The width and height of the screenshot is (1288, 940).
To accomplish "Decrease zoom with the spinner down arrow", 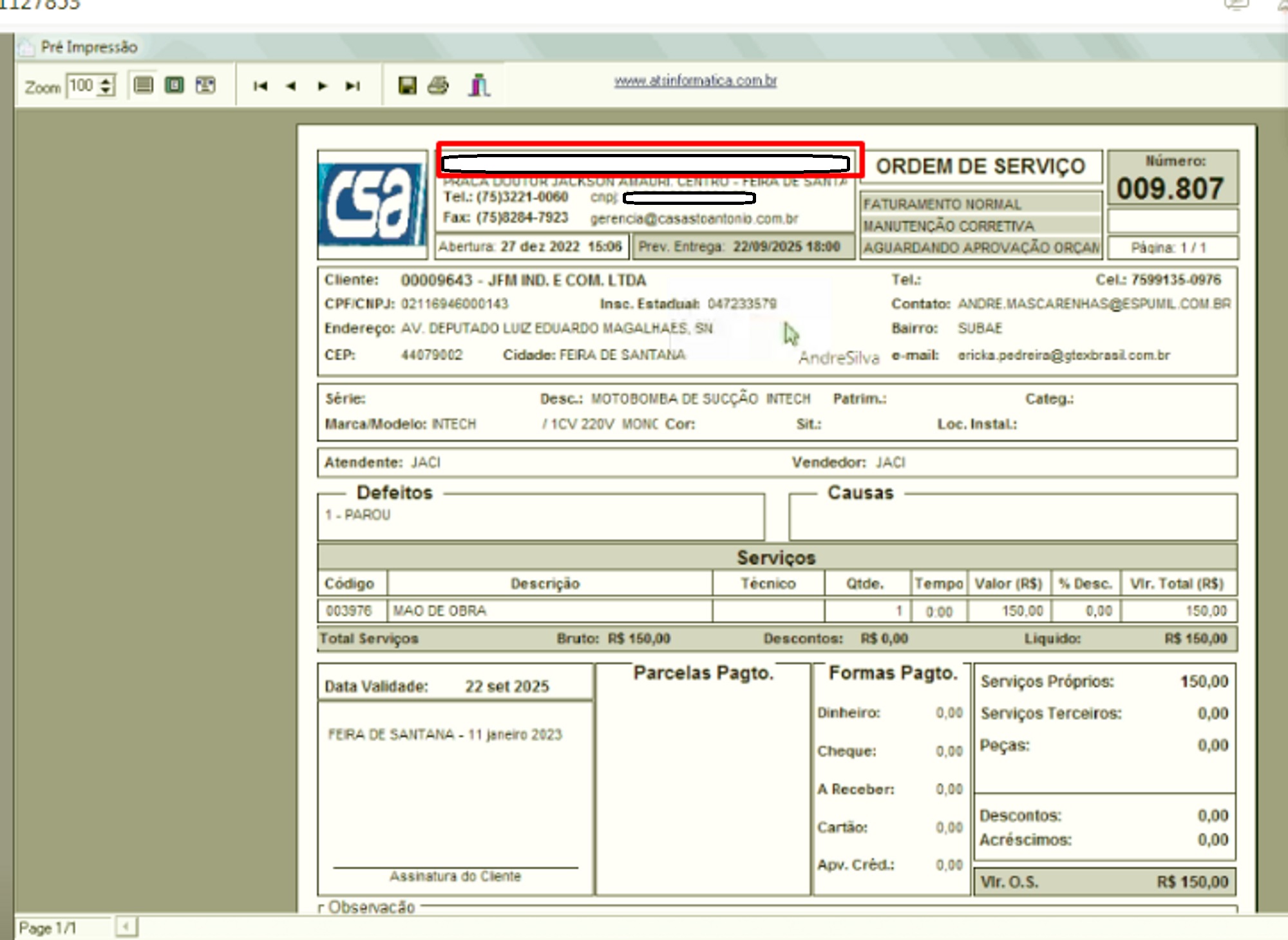I will click(x=107, y=91).
